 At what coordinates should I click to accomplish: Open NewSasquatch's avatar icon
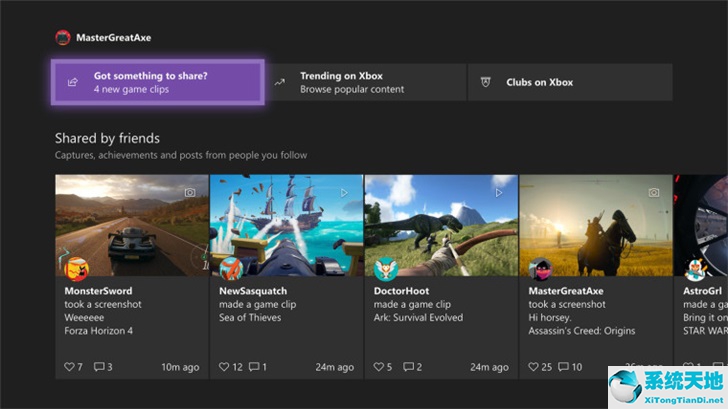(x=231, y=269)
